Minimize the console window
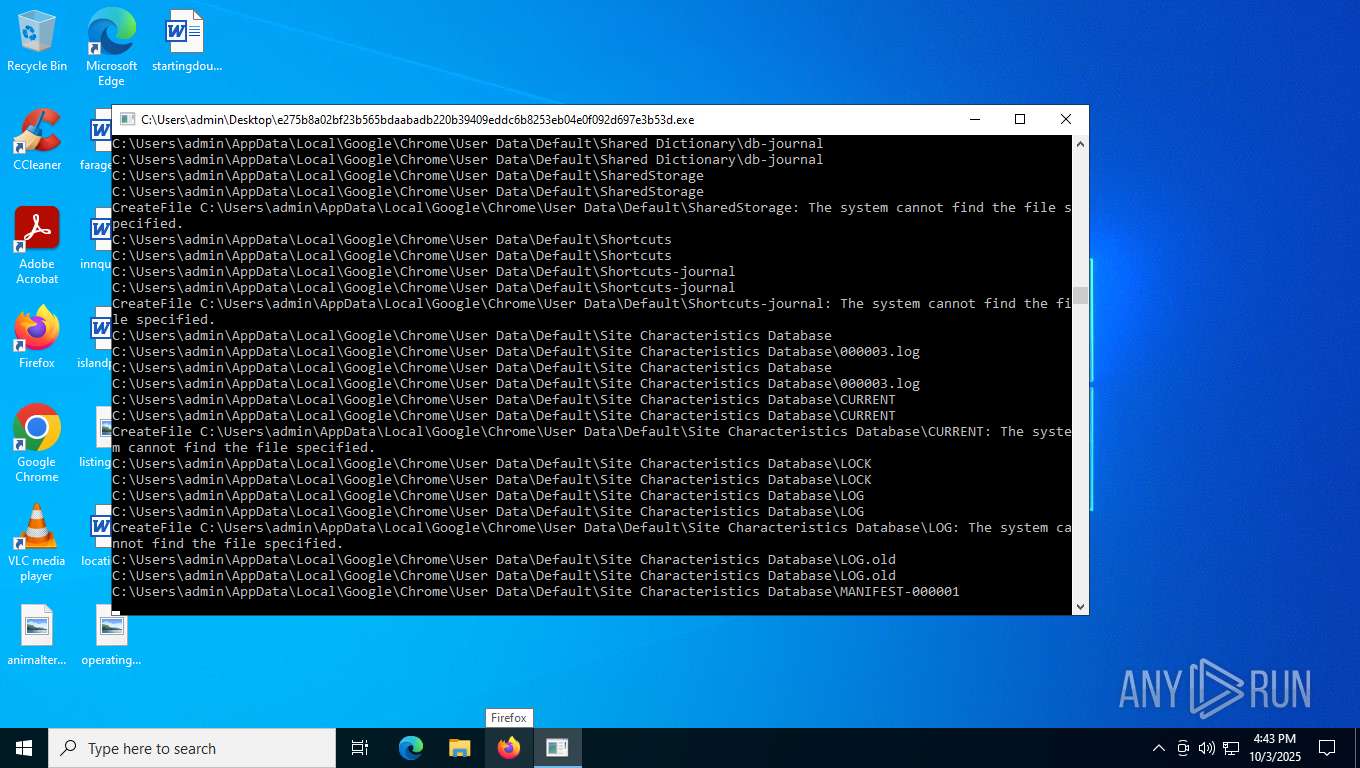The width and height of the screenshot is (1360, 768). (974, 119)
